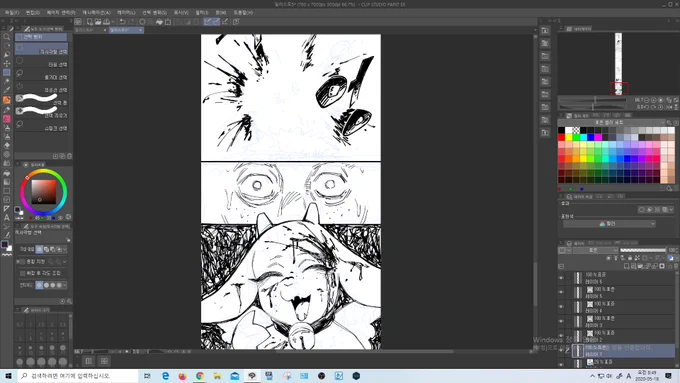Select the Selection area tool in the toolbar

7,72
